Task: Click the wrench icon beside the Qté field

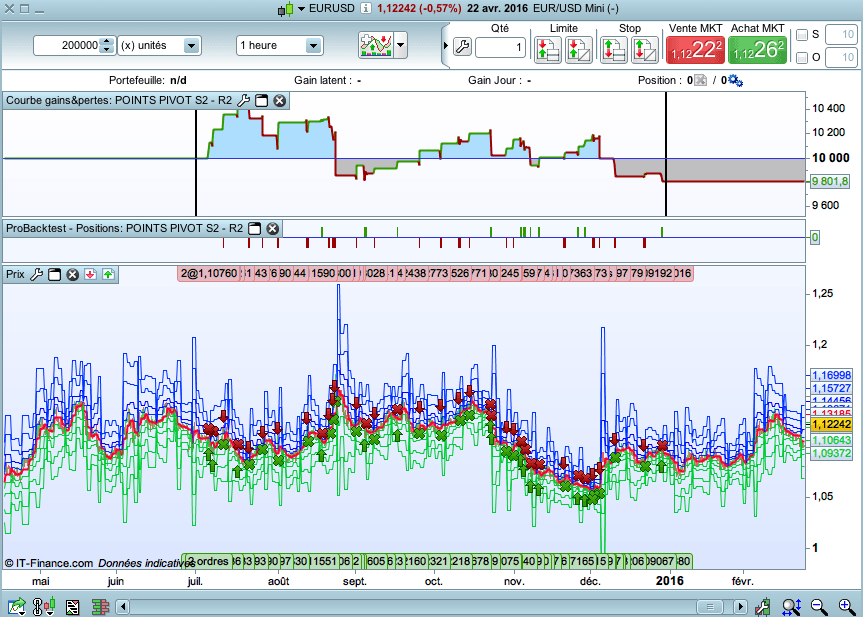Action: point(462,47)
